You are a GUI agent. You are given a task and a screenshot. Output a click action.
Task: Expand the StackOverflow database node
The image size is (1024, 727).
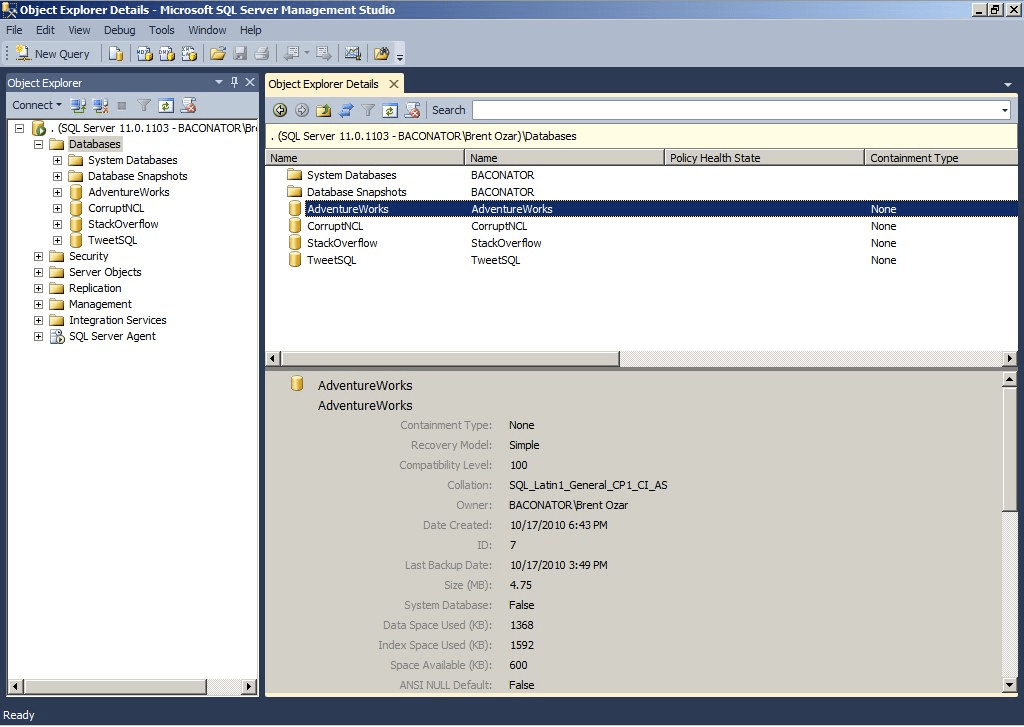pos(57,224)
